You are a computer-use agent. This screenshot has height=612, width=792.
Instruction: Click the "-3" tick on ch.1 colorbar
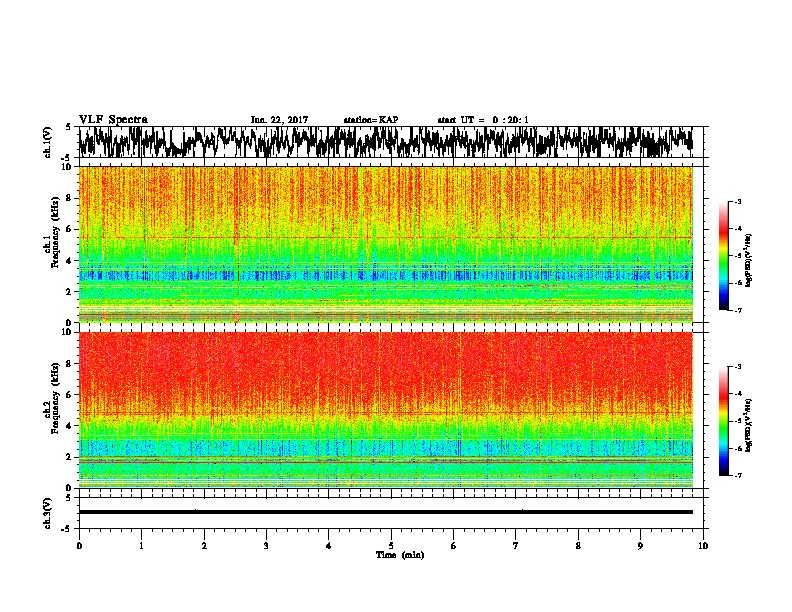click(738, 201)
